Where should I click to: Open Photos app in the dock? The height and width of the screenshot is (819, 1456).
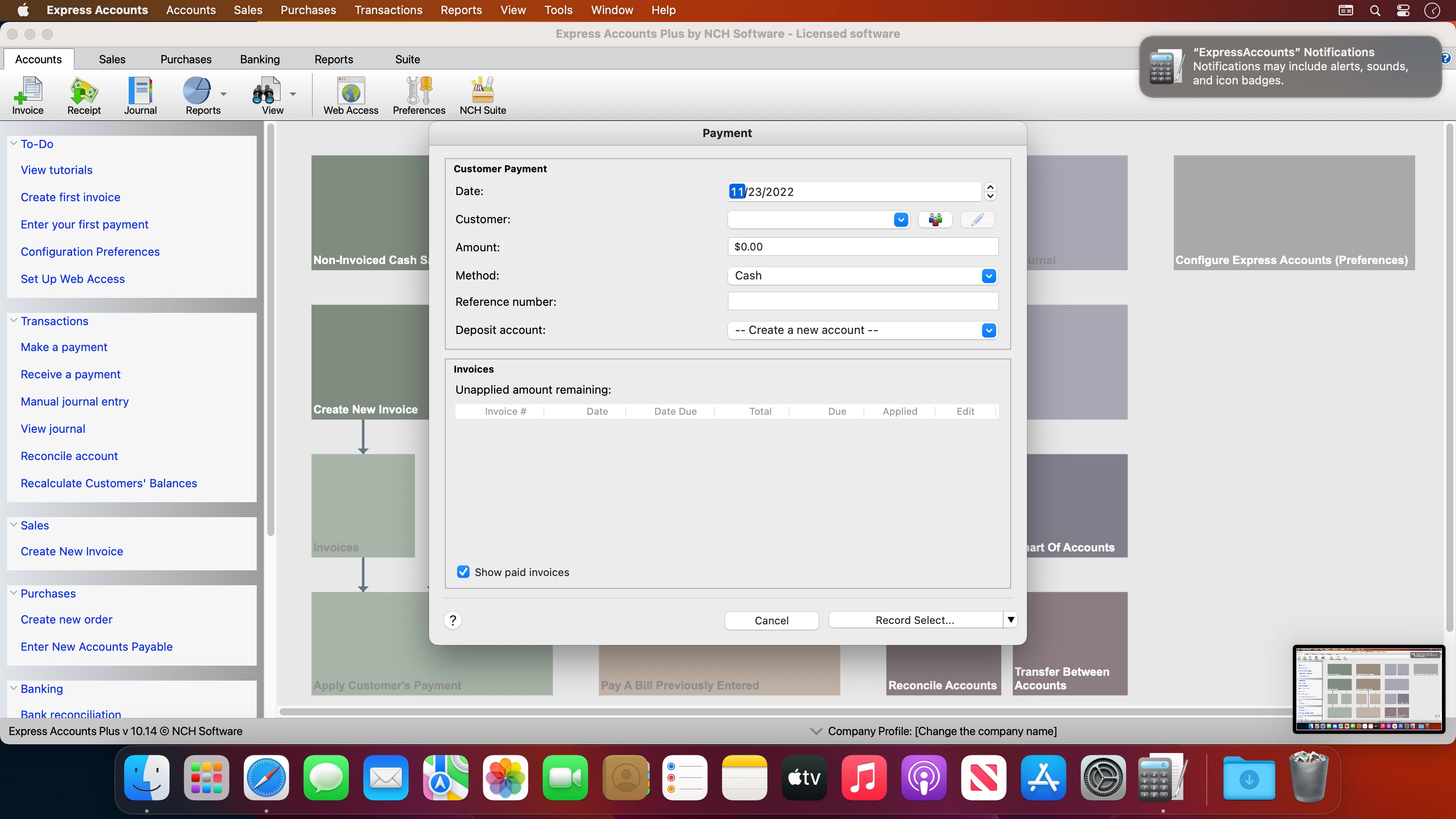(505, 778)
